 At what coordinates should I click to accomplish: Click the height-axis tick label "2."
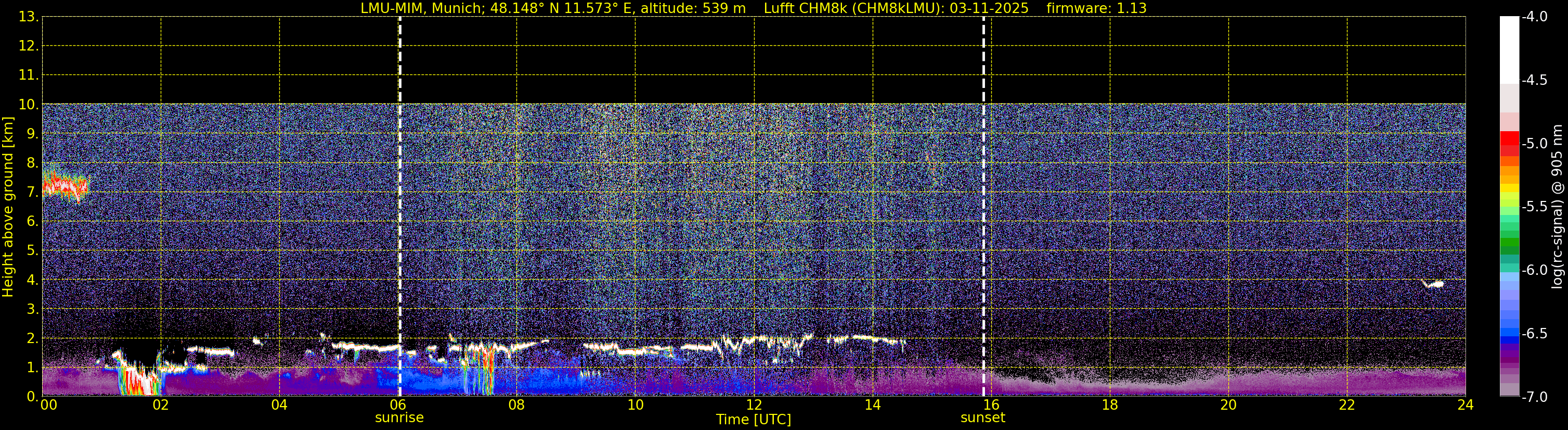[32, 339]
